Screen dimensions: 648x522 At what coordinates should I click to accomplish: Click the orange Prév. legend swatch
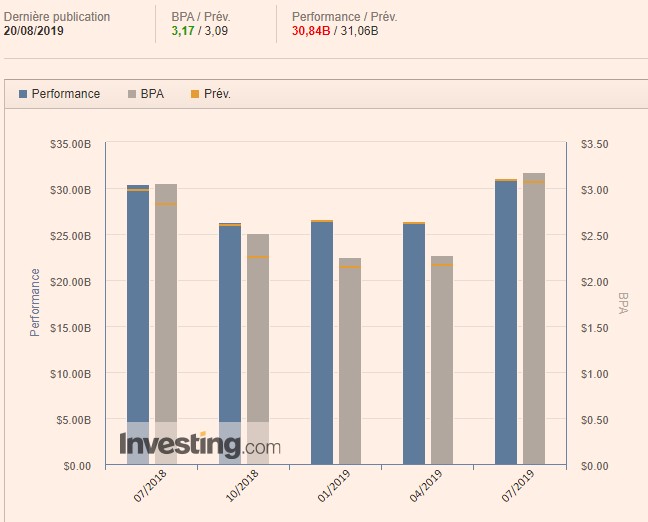coord(197,94)
